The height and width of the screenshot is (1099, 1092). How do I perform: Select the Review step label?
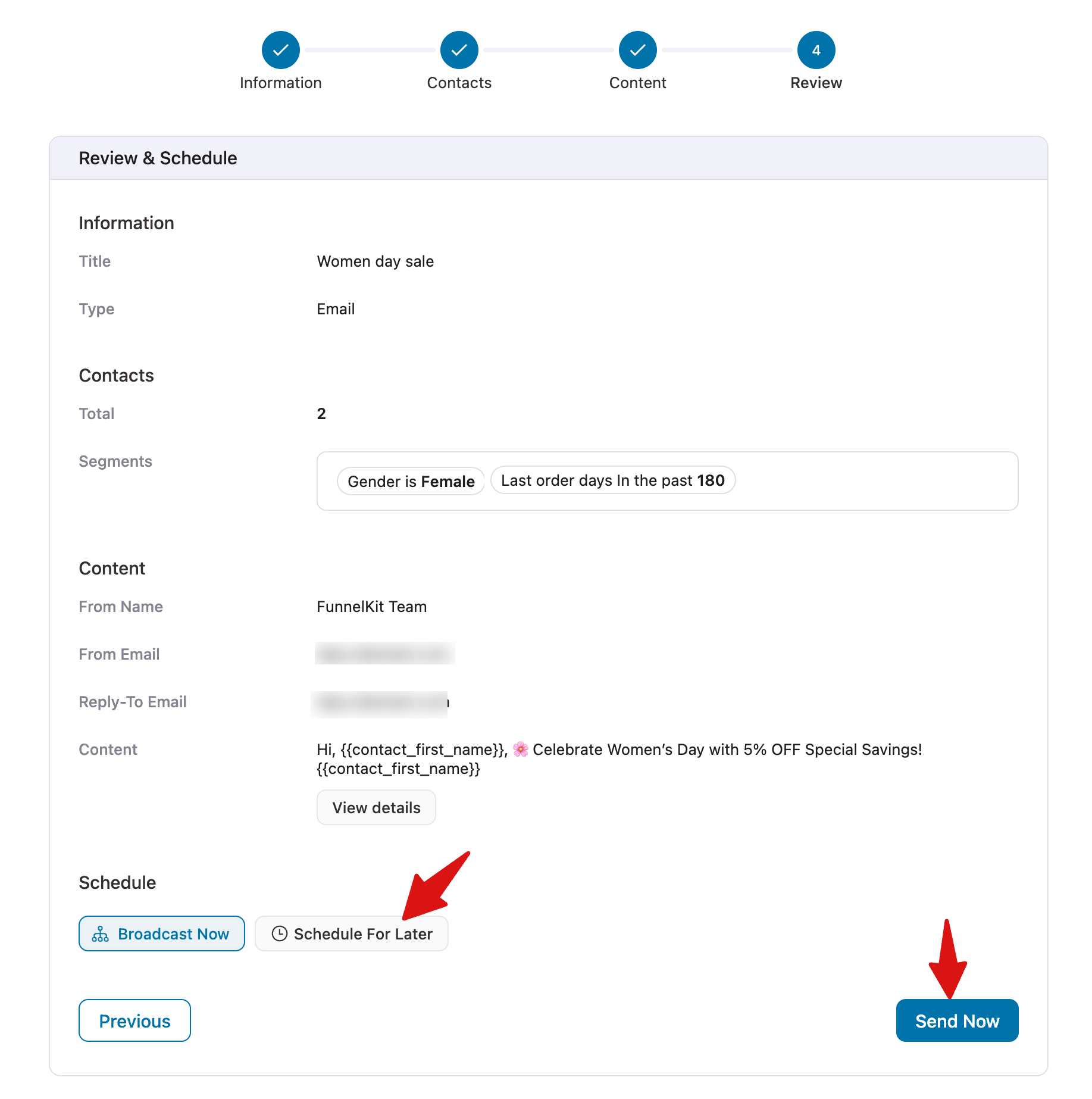click(816, 83)
